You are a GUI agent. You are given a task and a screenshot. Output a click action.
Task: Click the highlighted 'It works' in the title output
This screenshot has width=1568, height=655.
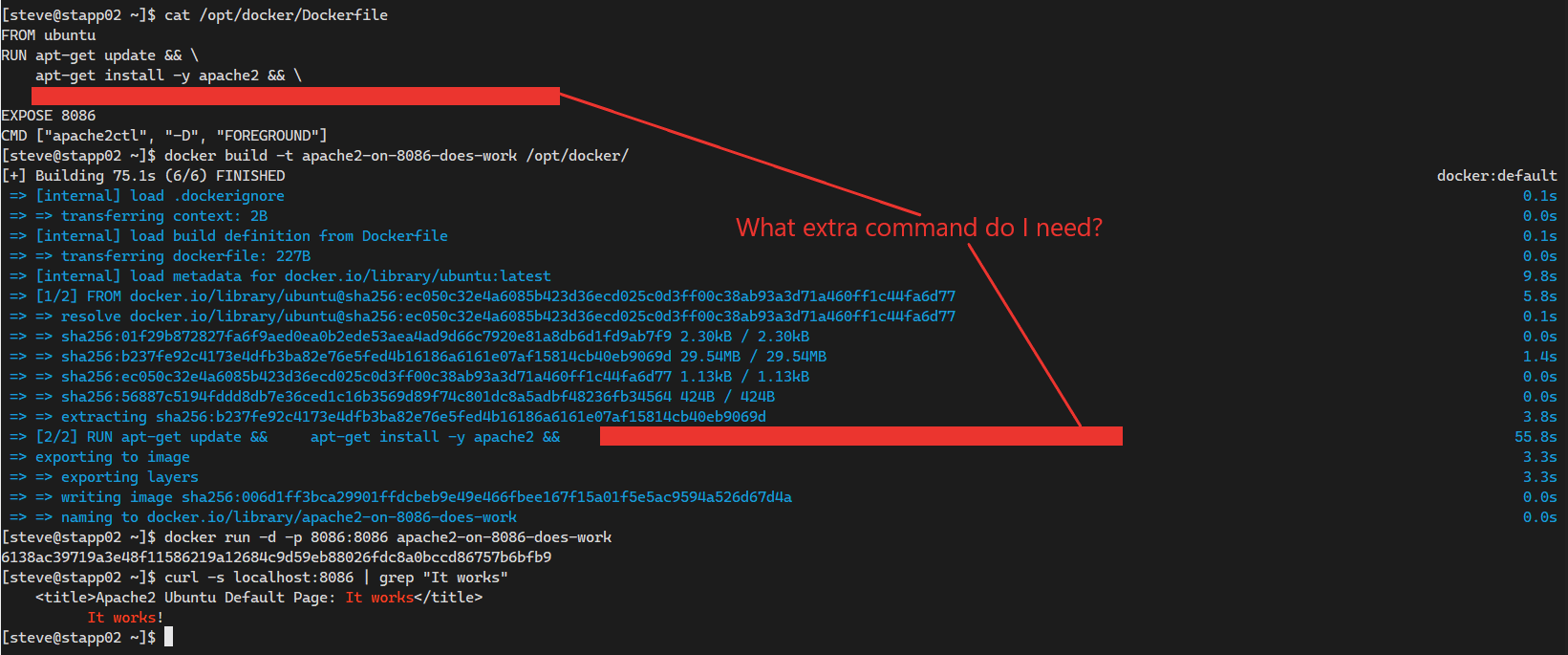click(x=379, y=598)
